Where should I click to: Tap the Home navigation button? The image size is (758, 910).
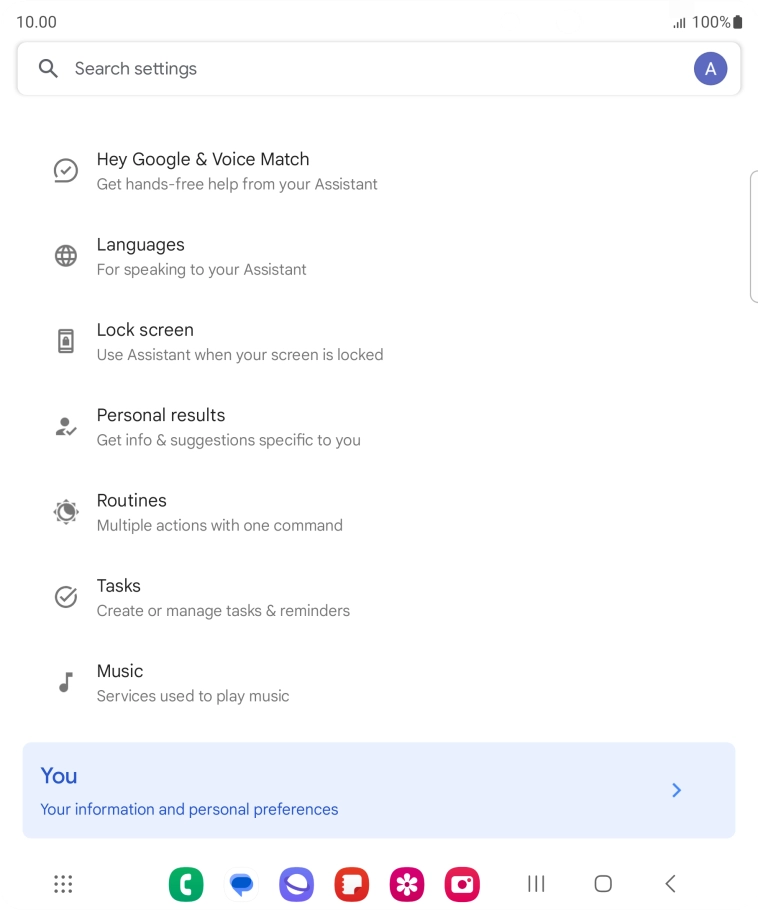[603, 884]
